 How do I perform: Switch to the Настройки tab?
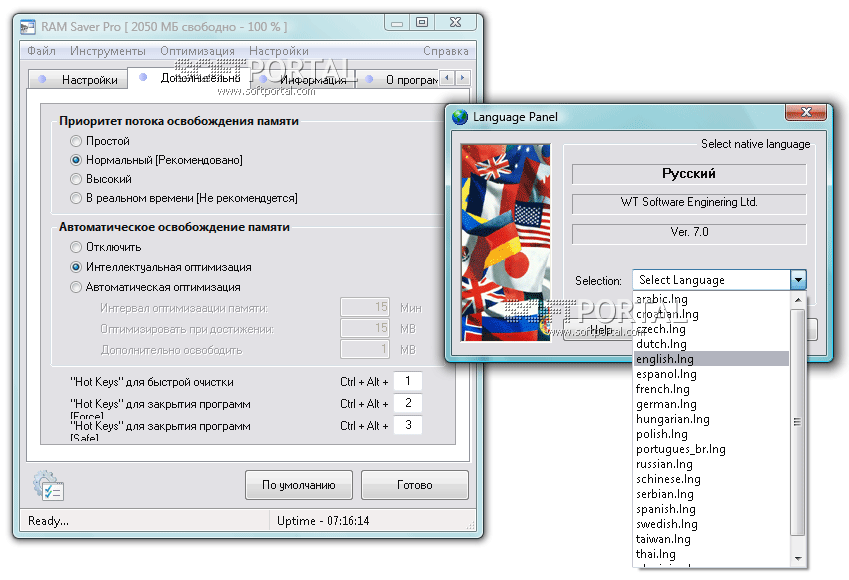point(78,80)
